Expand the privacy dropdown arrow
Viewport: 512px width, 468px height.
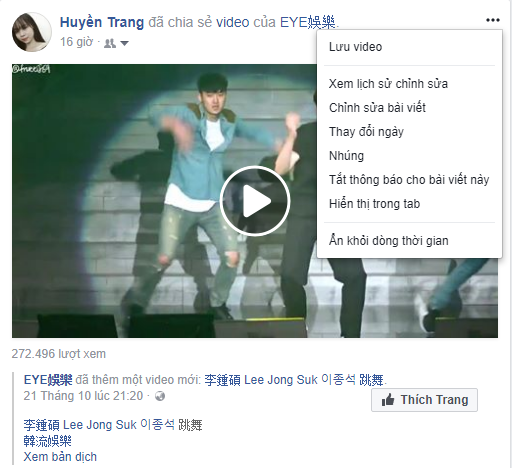point(124,43)
